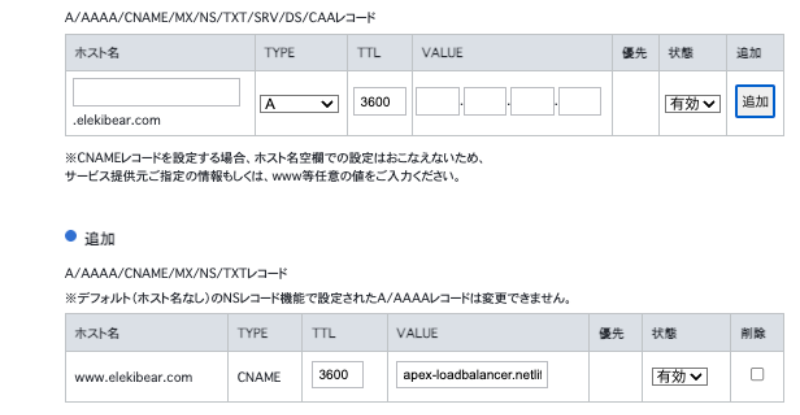Open the TYPE dropdown showing A
The height and width of the screenshot is (415, 800).
click(299, 102)
